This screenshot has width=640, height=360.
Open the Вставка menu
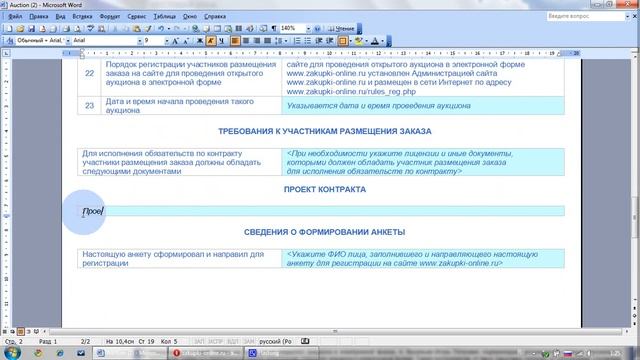82,16
